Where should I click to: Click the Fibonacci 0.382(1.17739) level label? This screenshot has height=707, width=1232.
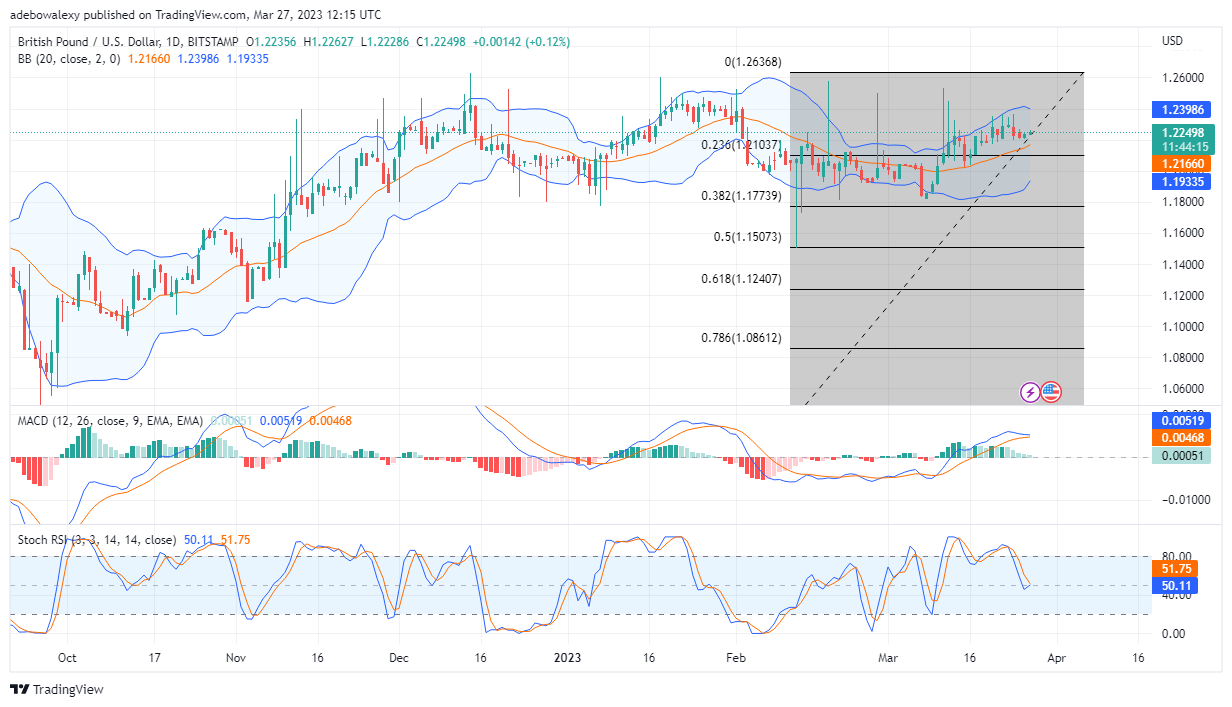coord(742,197)
